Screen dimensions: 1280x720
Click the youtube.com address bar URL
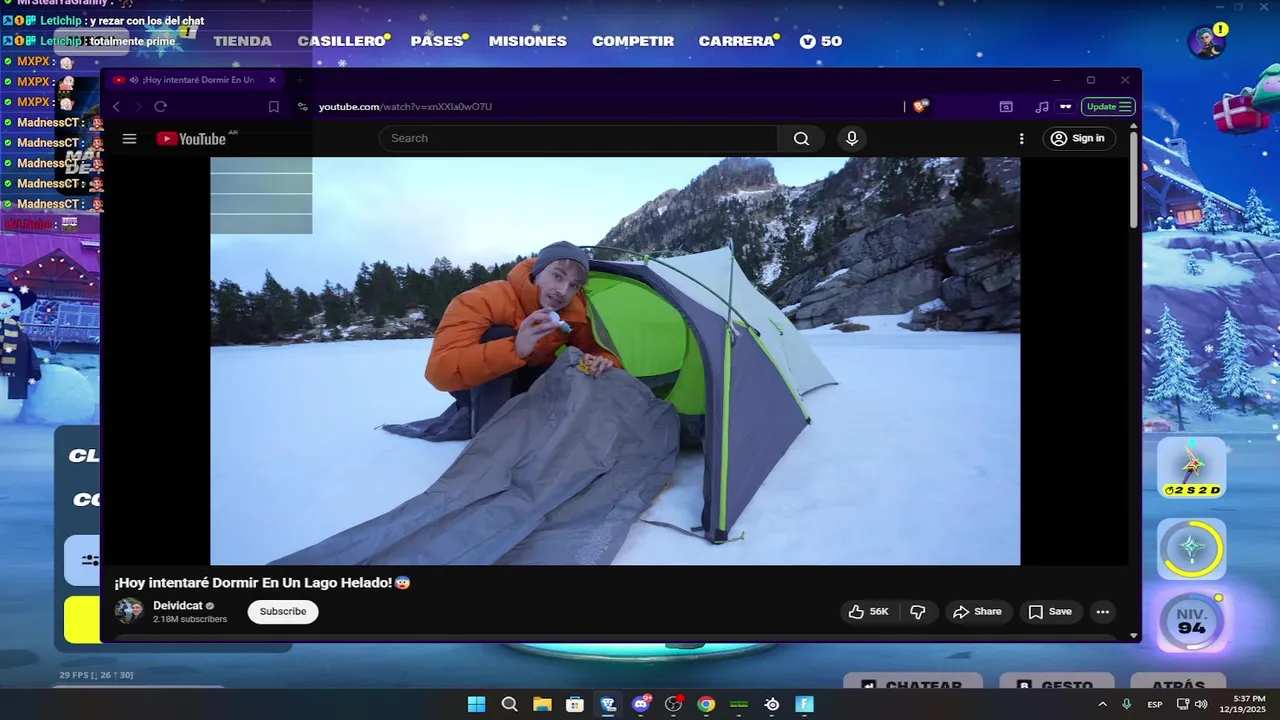coord(405,107)
